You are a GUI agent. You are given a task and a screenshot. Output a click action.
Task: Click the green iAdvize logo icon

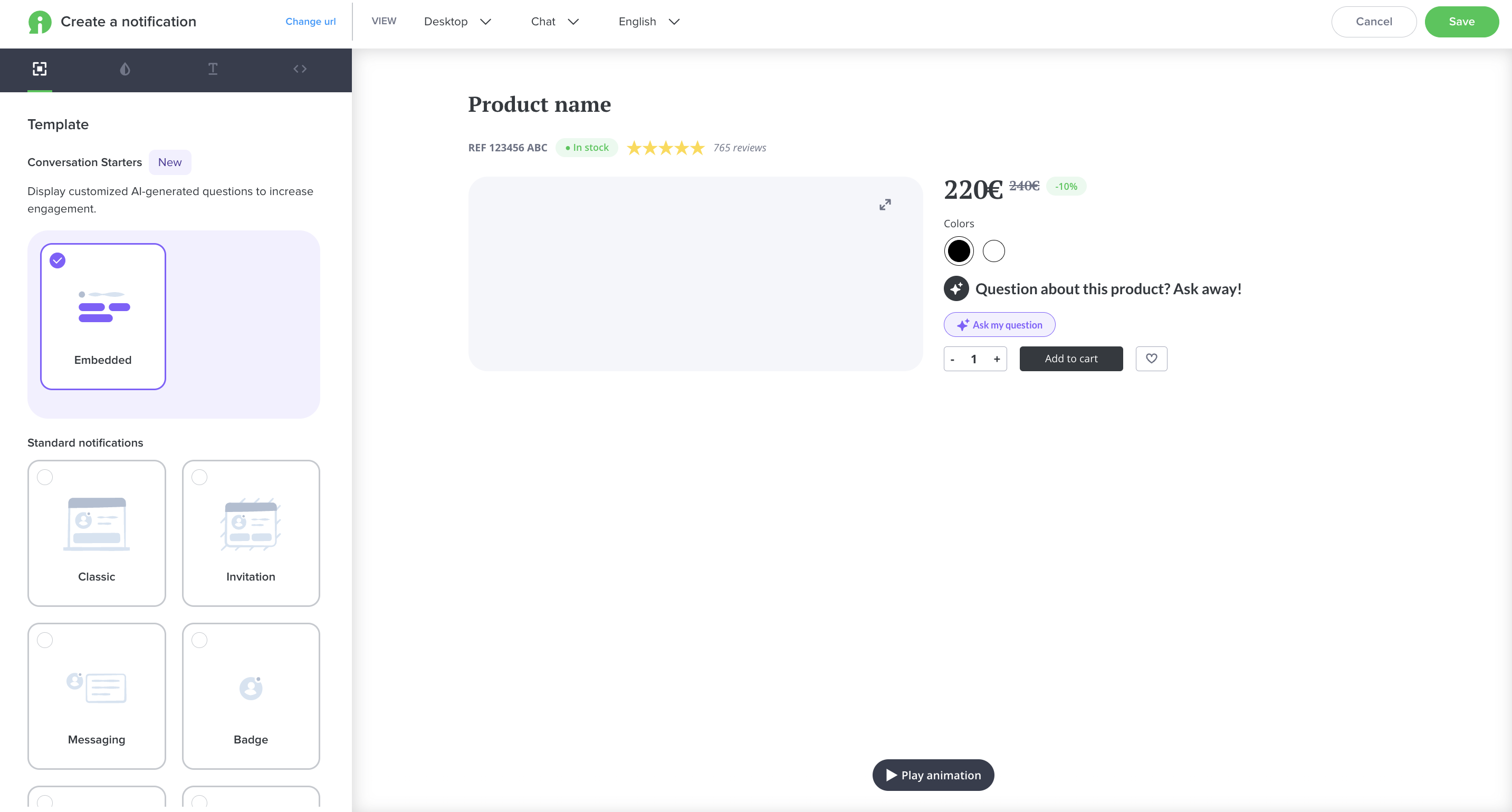coord(40,22)
